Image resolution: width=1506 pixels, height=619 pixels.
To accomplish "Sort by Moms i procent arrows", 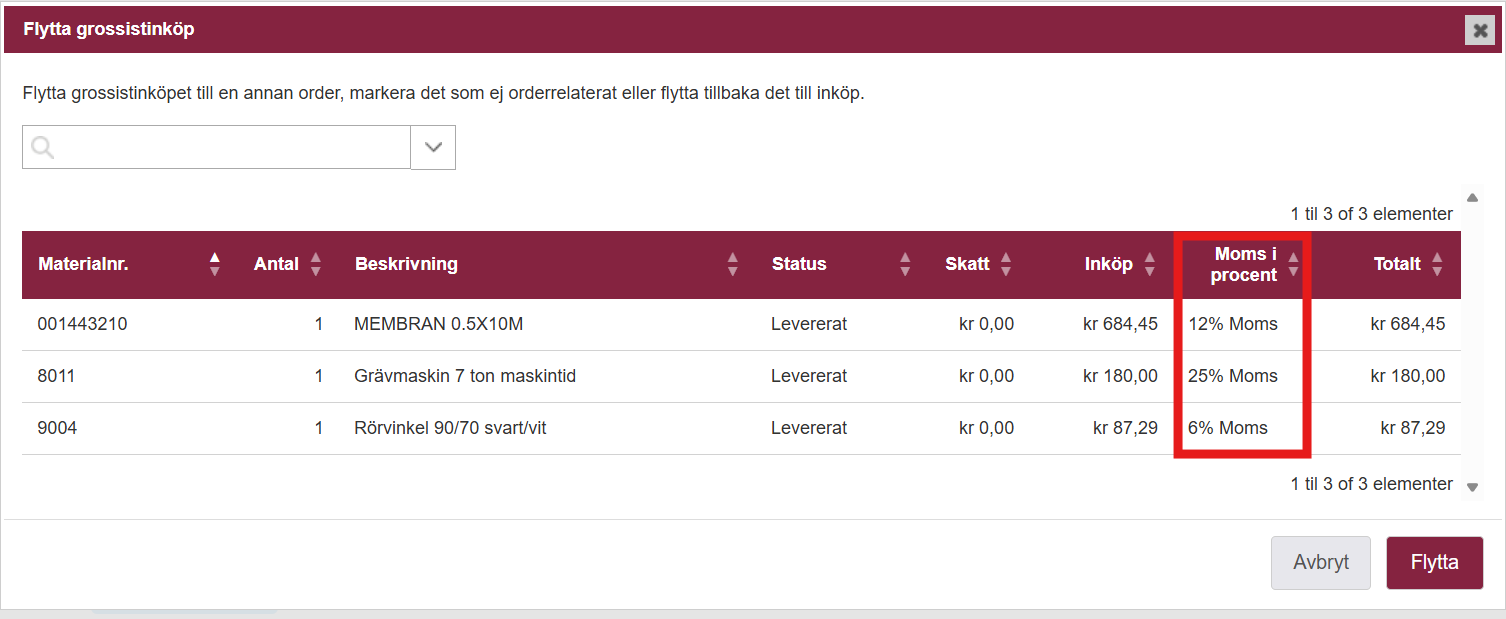I will [x=1294, y=264].
